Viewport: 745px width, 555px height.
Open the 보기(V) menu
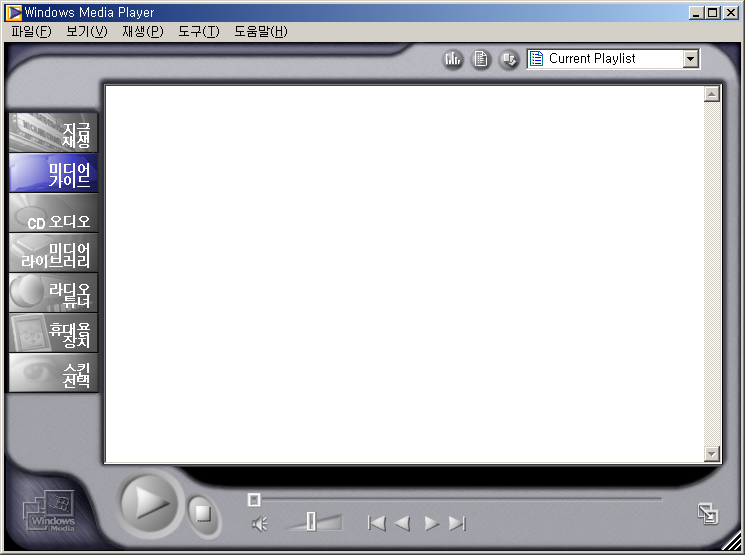point(87,32)
